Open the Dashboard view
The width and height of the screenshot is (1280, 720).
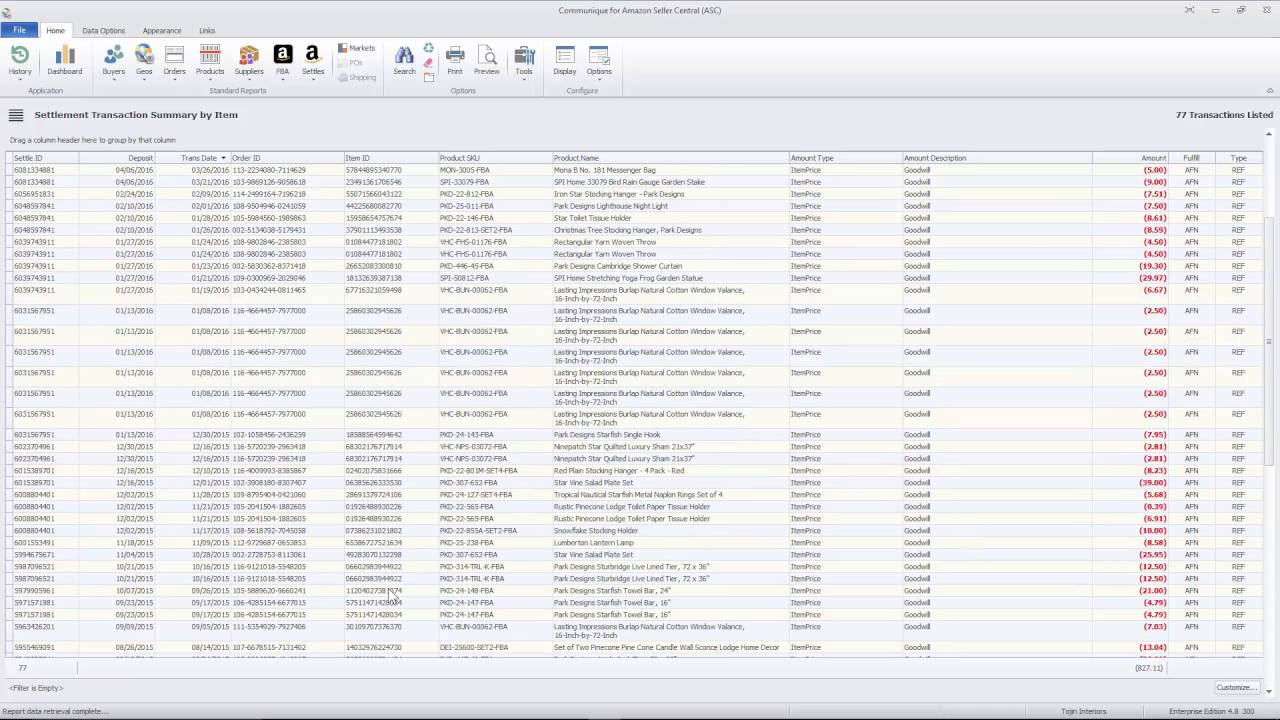click(65, 60)
